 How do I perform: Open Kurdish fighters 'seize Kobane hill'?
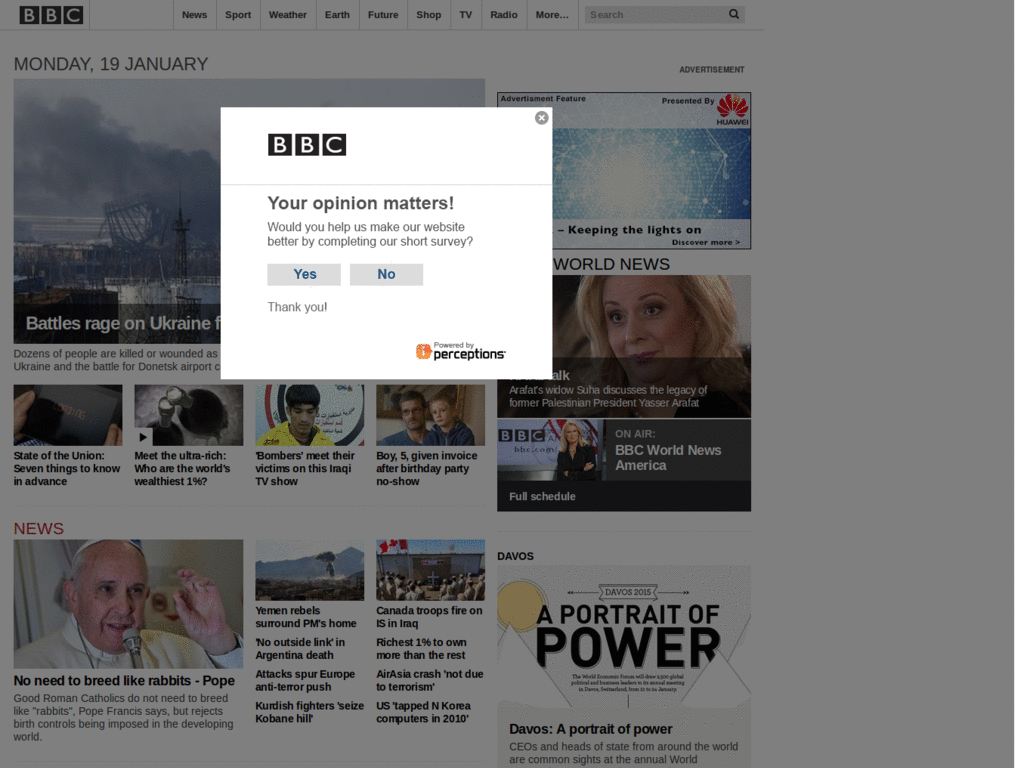310,712
